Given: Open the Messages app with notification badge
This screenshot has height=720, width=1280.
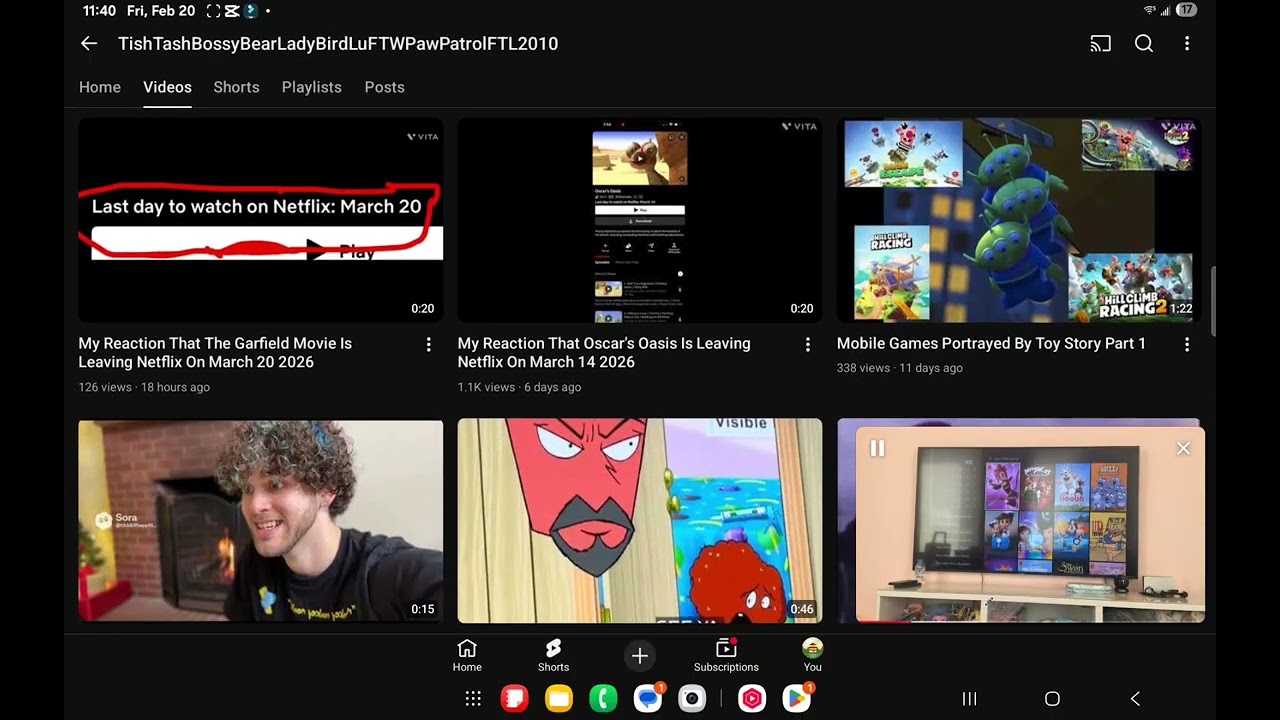Looking at the screenshot, I should pos(648,698).
